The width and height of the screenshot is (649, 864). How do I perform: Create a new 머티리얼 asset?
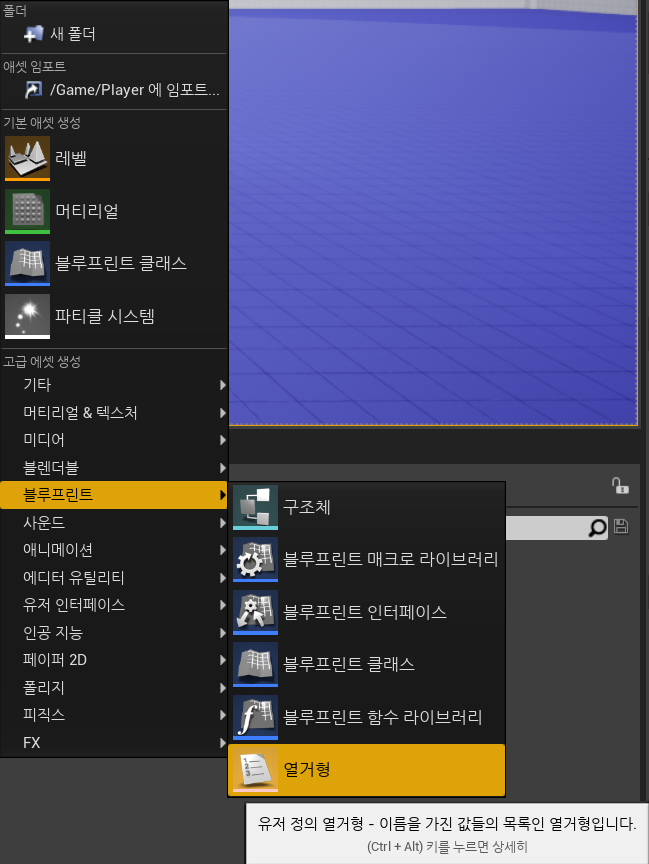(114, 211)
